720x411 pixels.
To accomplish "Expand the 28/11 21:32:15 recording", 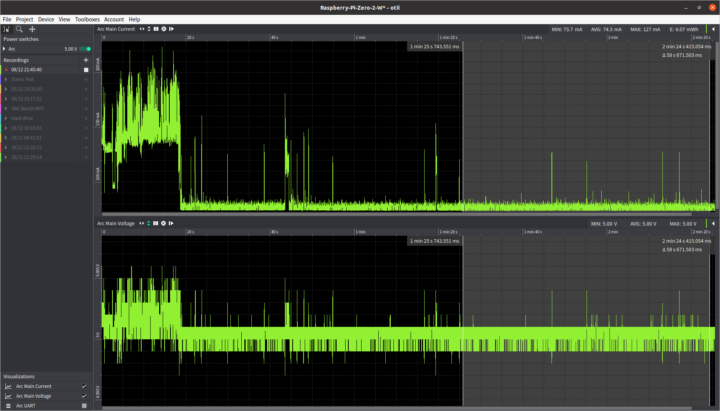I will click(6, 147).
